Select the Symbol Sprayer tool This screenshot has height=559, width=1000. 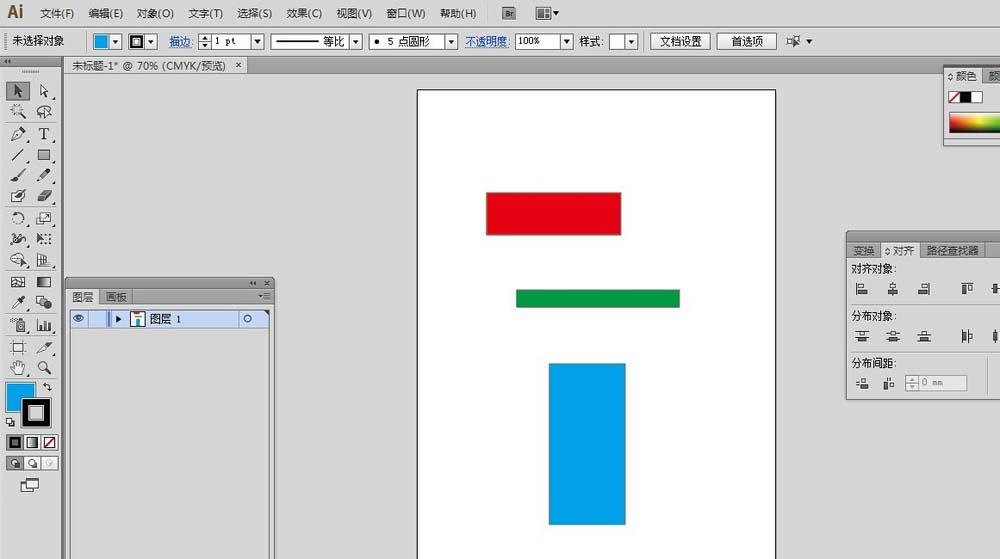(18, 325)
